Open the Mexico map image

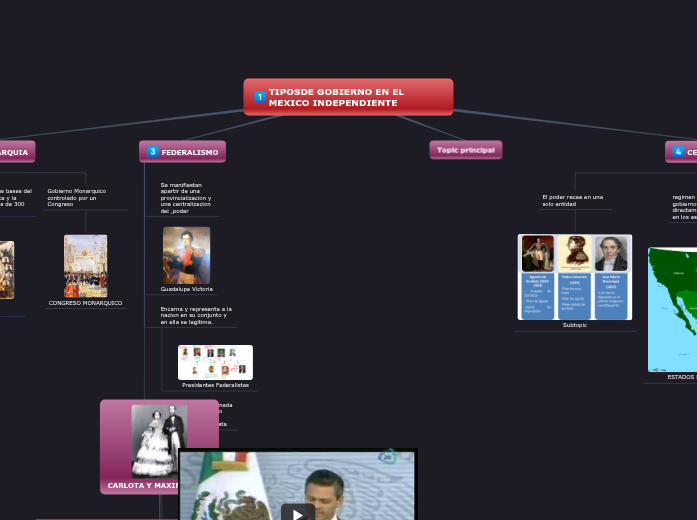click(672, 309)
